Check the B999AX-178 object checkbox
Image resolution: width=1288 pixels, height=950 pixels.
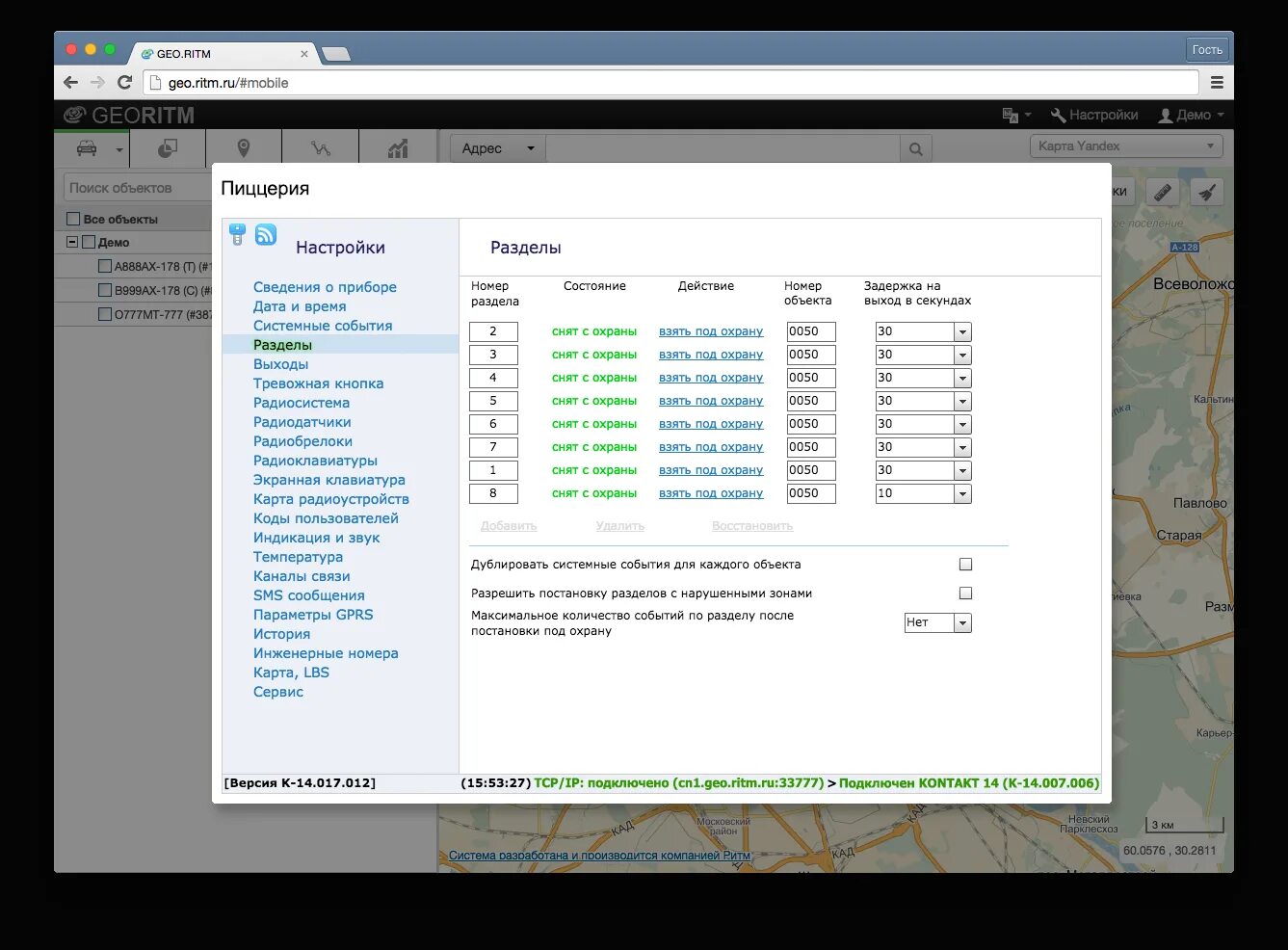(105, 290)
